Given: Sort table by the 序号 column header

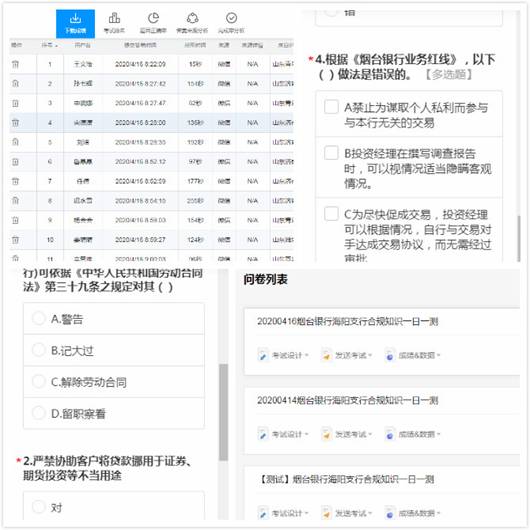Looking at the screenshot, I should 49,45.
